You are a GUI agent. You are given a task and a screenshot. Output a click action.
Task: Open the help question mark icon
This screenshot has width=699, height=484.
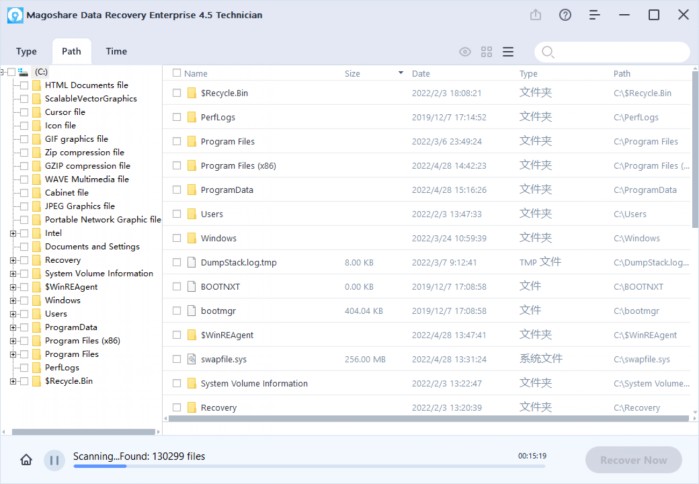pos(565,15)
